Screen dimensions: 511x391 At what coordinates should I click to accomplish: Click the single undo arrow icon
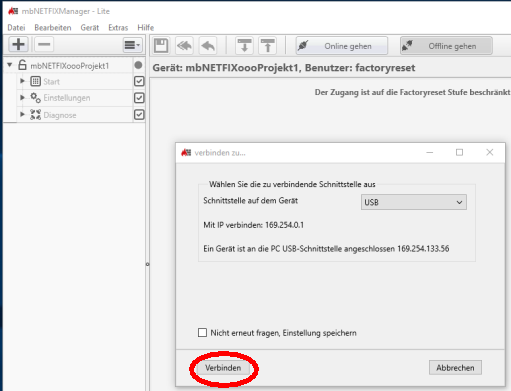[208, 45]
